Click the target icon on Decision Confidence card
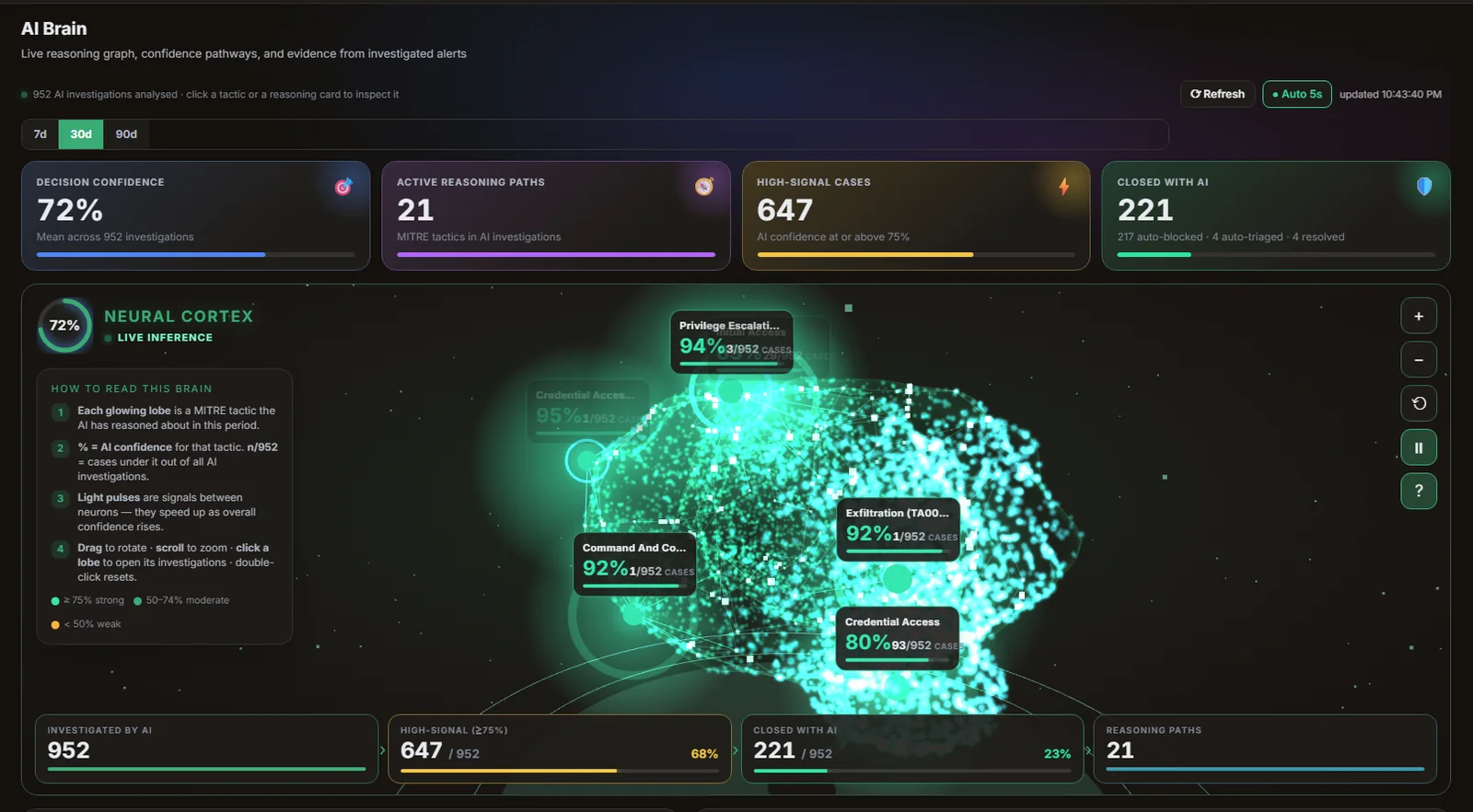Screen dimensions: 1473x812 (343, 187)
